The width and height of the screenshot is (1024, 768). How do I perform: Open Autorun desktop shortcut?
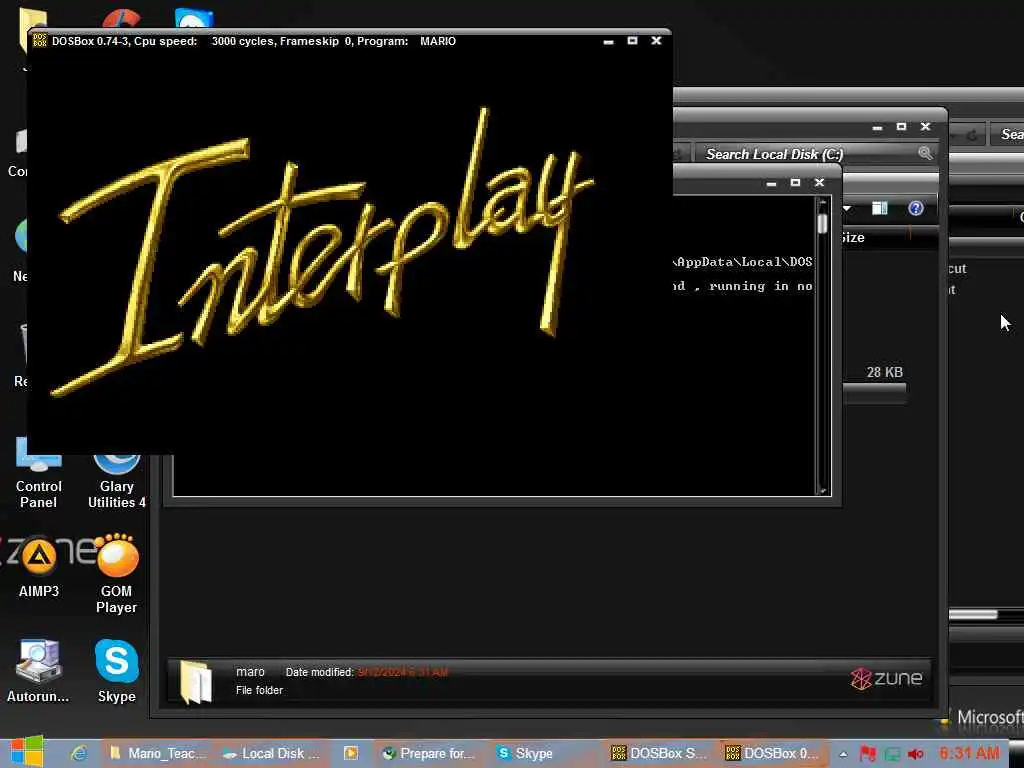tap(38, 670)
